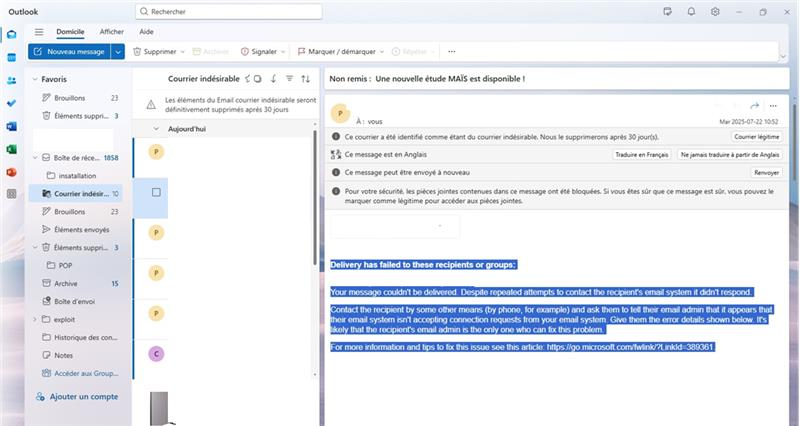Switch to the Afficher tab
Image resolution: width=800 pixels, height=426 pixels.
click(x=112, y=32)
